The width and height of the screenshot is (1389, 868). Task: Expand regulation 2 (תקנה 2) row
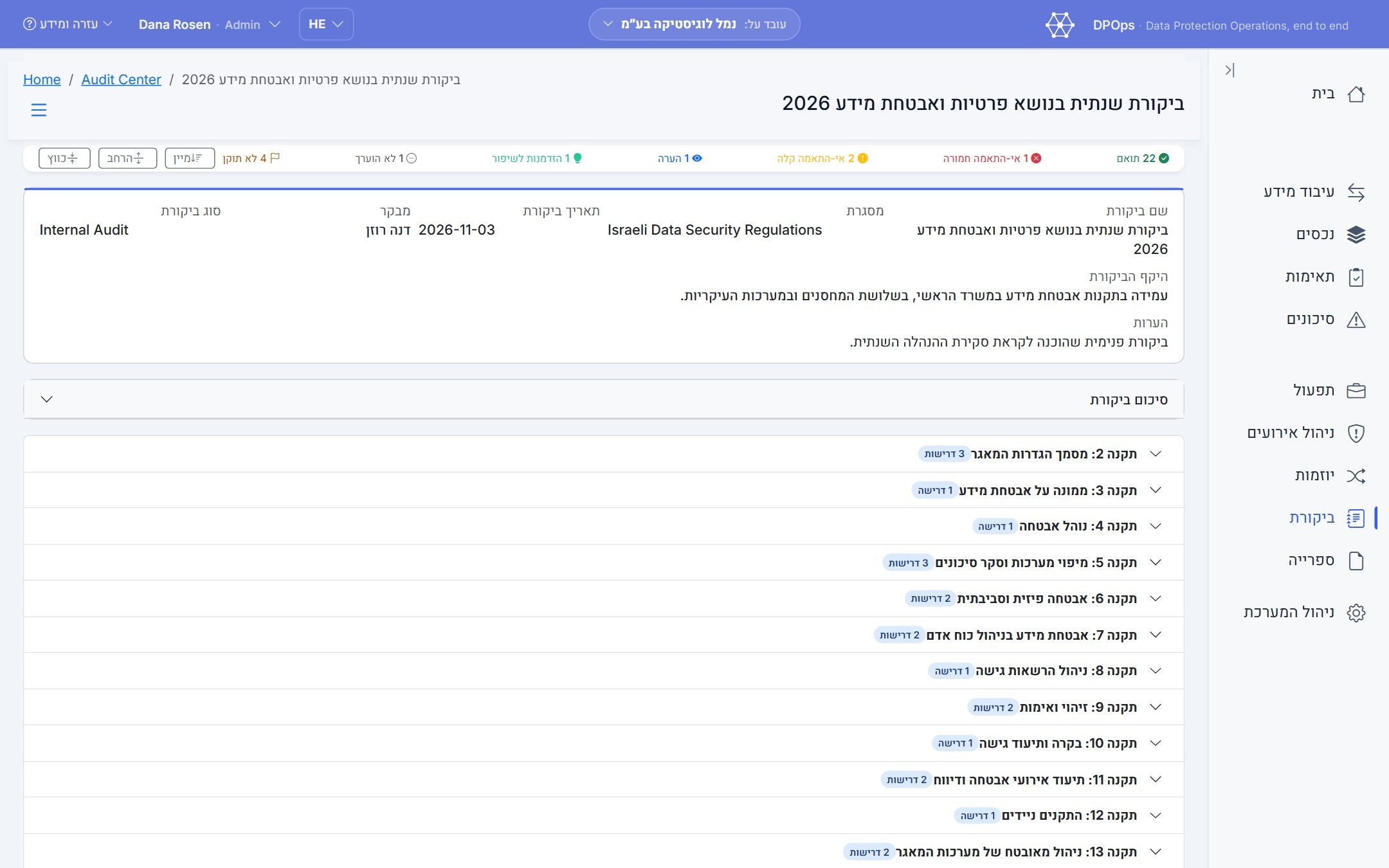[604, 454]
